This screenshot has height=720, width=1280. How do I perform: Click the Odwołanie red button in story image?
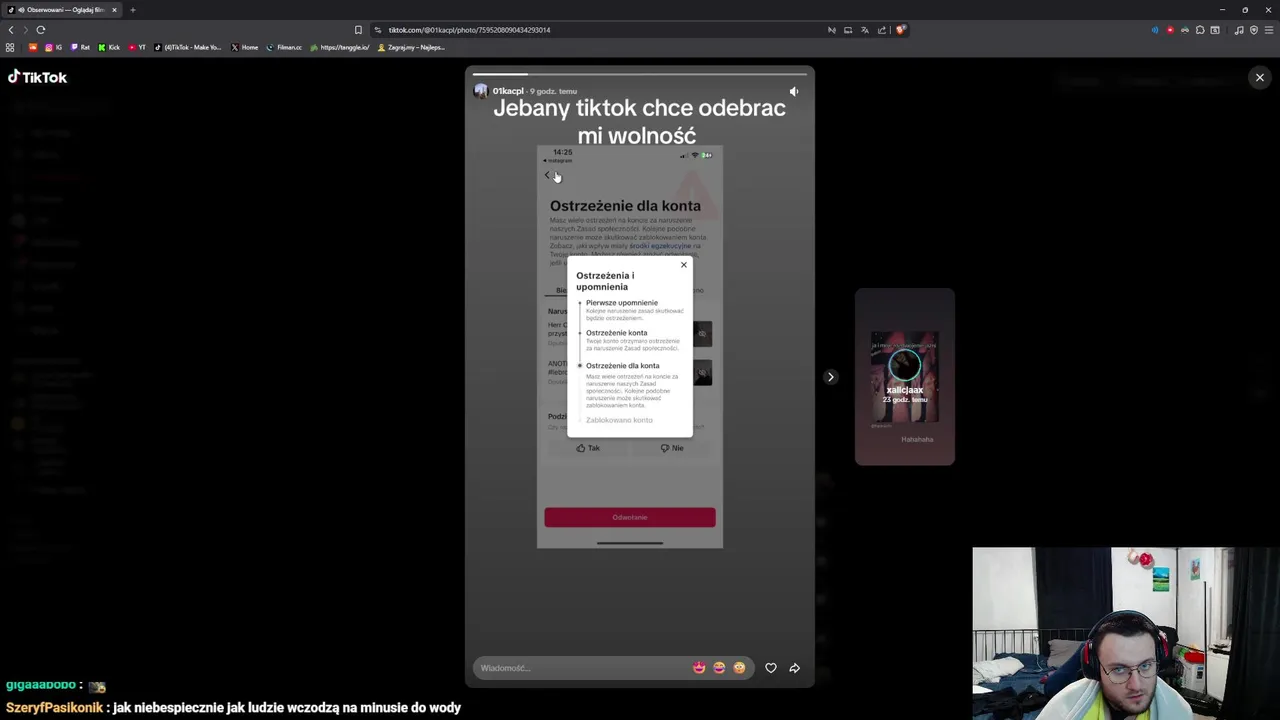pos(630,517)
